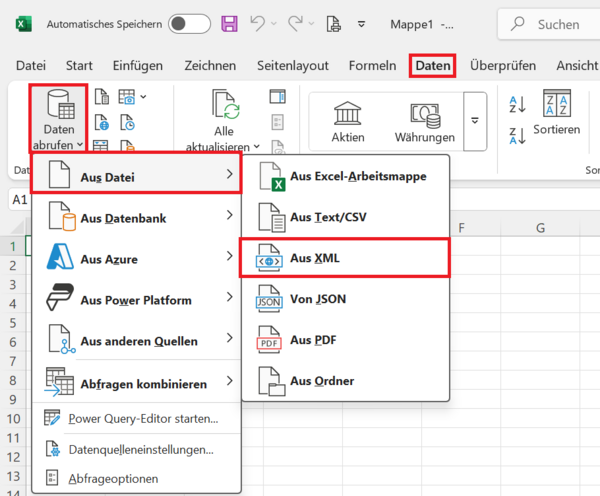Click Alle aktualisieren refresh icon
Viewport: 600px width, 496px height.
[225, 108]
